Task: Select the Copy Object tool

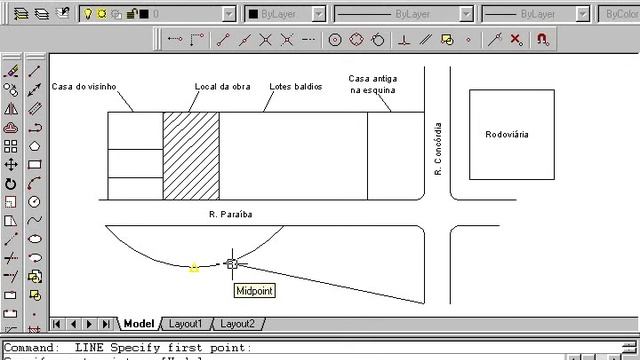Action: click(11, 90)
